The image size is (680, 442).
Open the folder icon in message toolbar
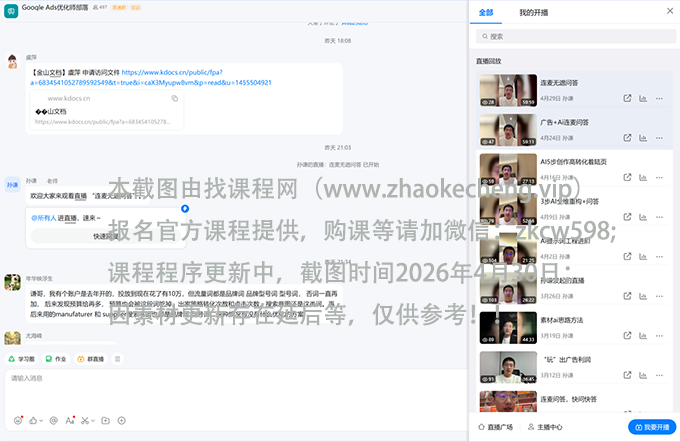[104, 420]
